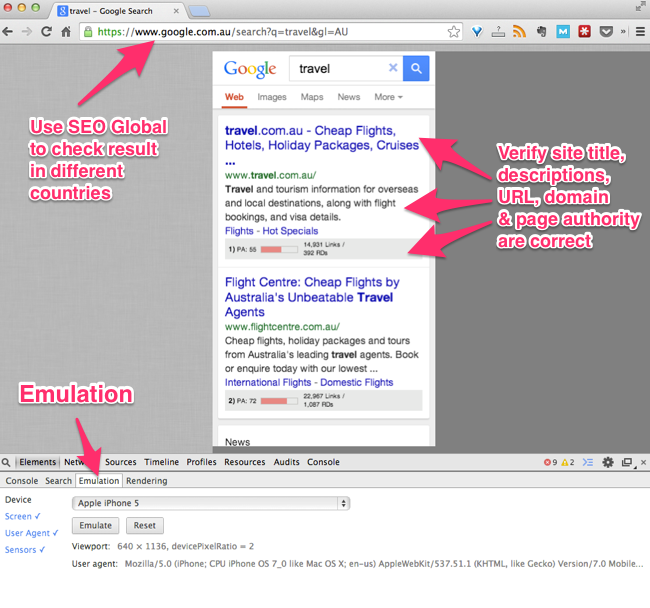
Task: Select the travel - Google Search browser tab
Action: coord(116,11)
